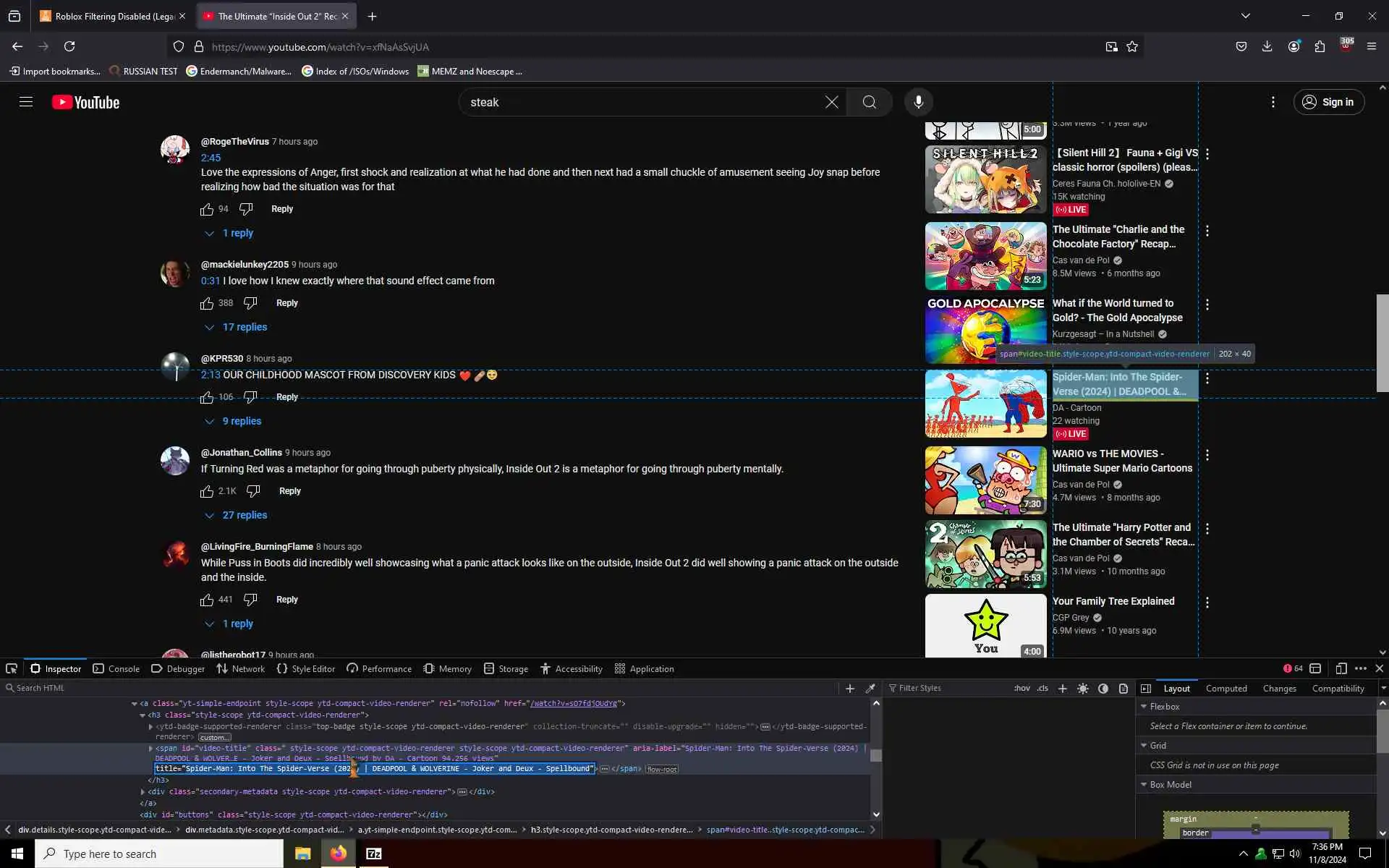Toggle light color scheme simulation
Viewport: 1389px width, 868px height.
pos(1083,689)
